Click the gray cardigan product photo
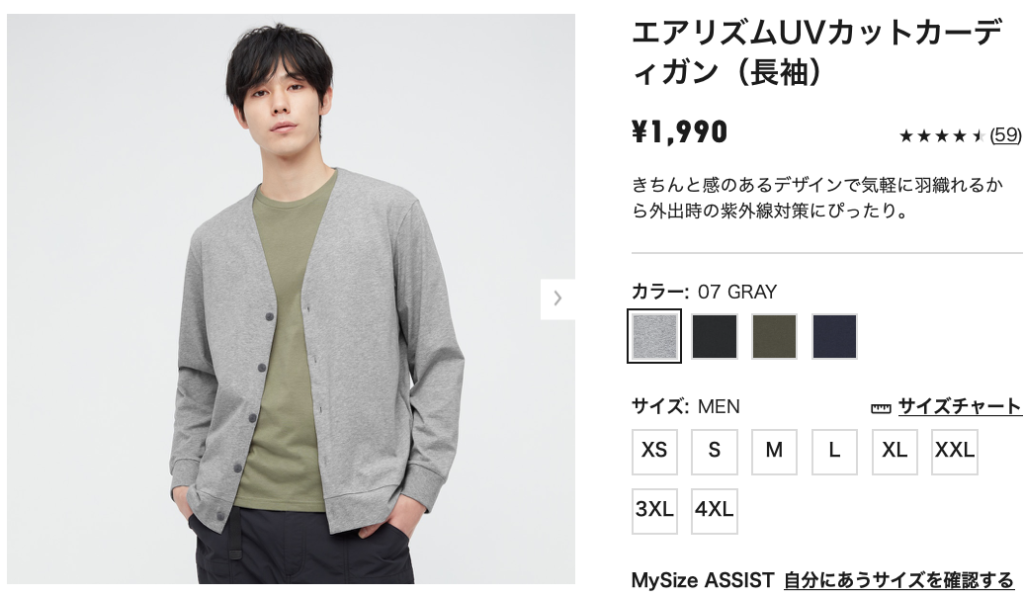The image size is (1024, 597). click(291, 298)
